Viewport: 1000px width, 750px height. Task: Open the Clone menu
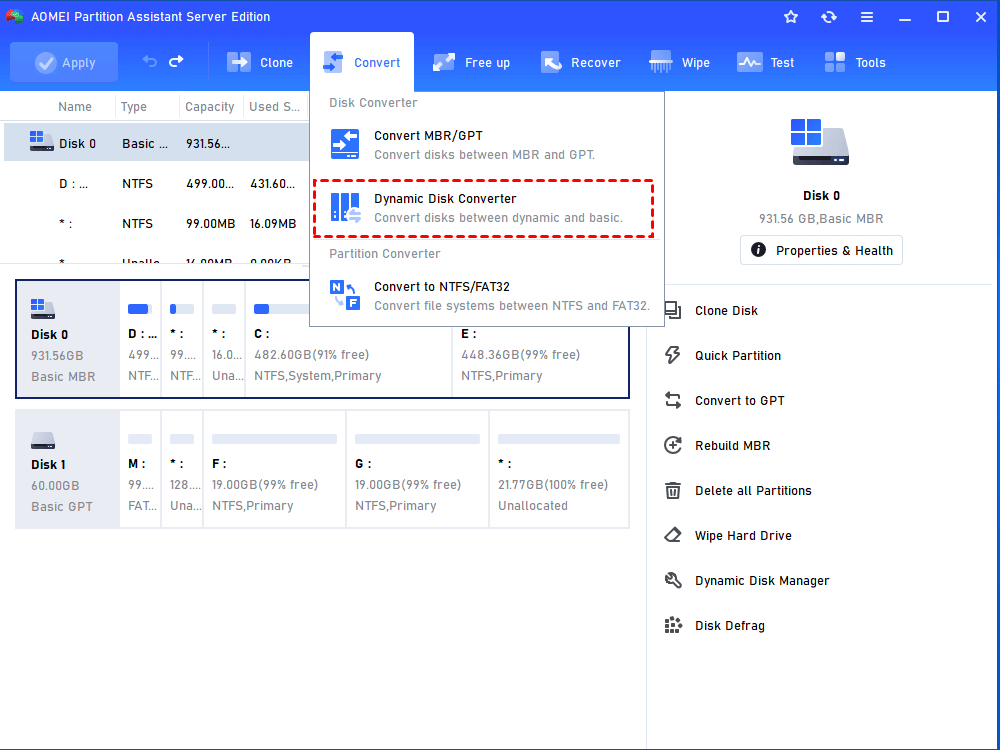pos(260,62)
